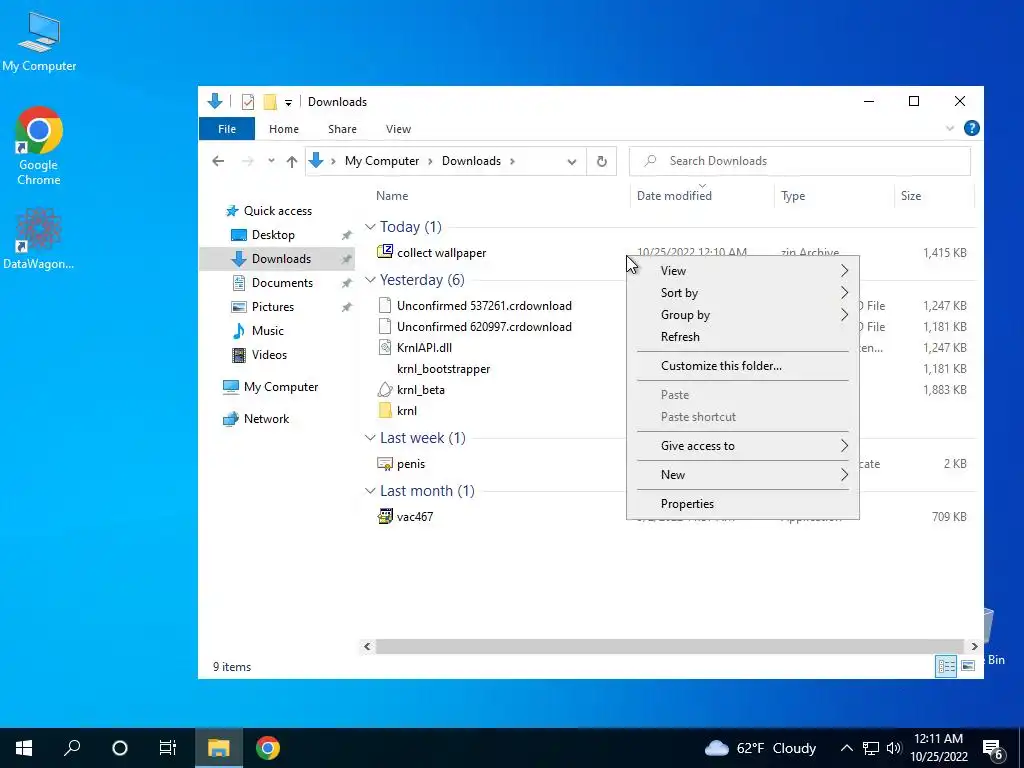Open the recent locations dropdown arrow
1024x768 pixels.
click(271, 161)
